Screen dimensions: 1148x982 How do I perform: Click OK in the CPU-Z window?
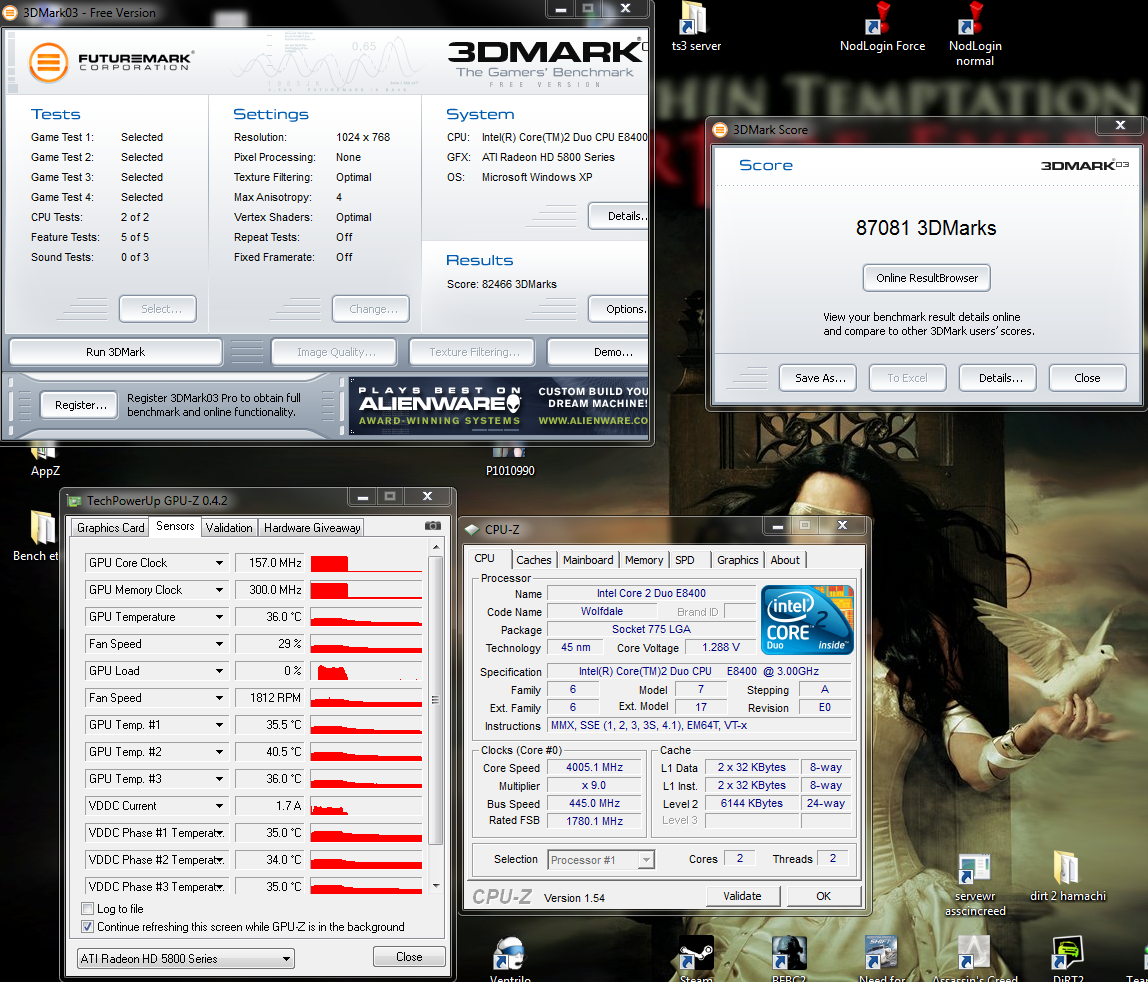[x=823, y=896]
